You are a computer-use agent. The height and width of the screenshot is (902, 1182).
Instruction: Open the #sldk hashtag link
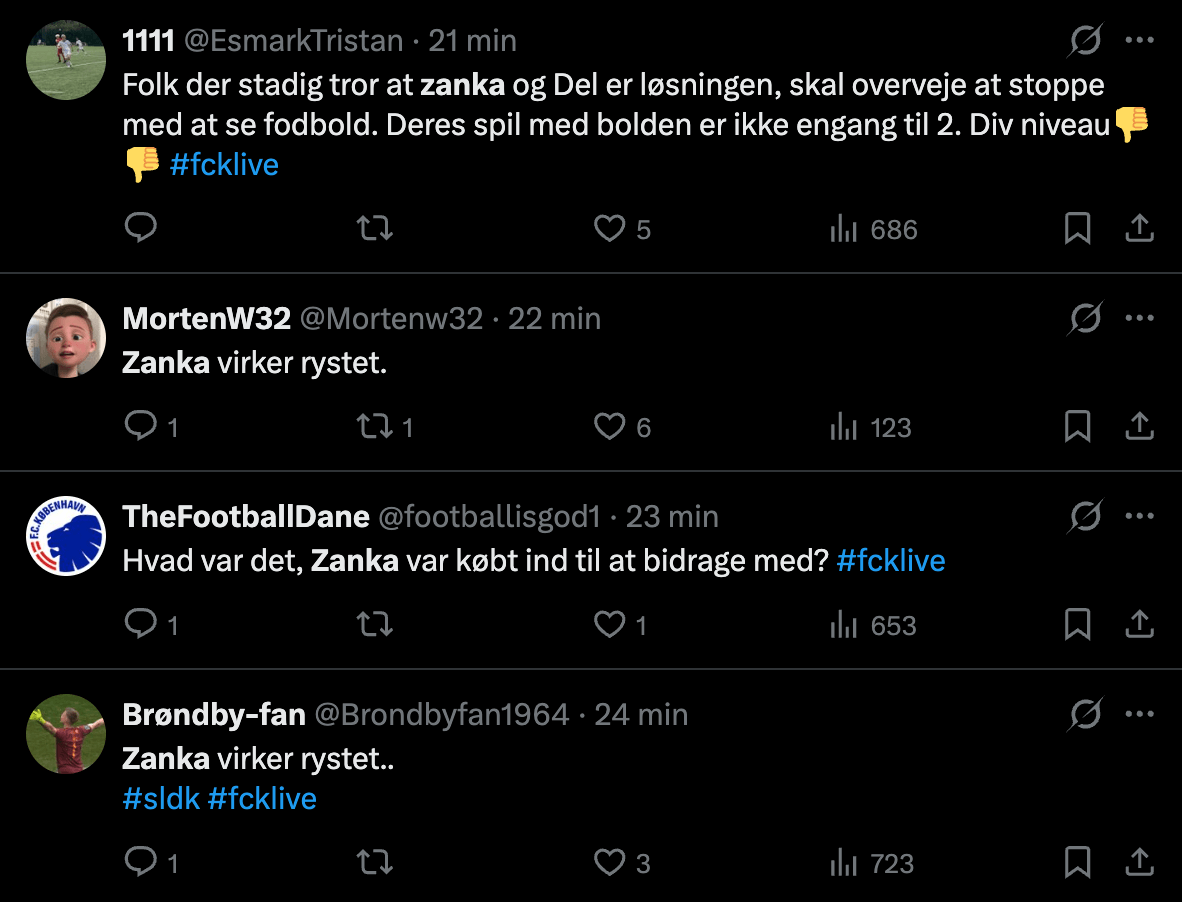(x=161, y=798)
